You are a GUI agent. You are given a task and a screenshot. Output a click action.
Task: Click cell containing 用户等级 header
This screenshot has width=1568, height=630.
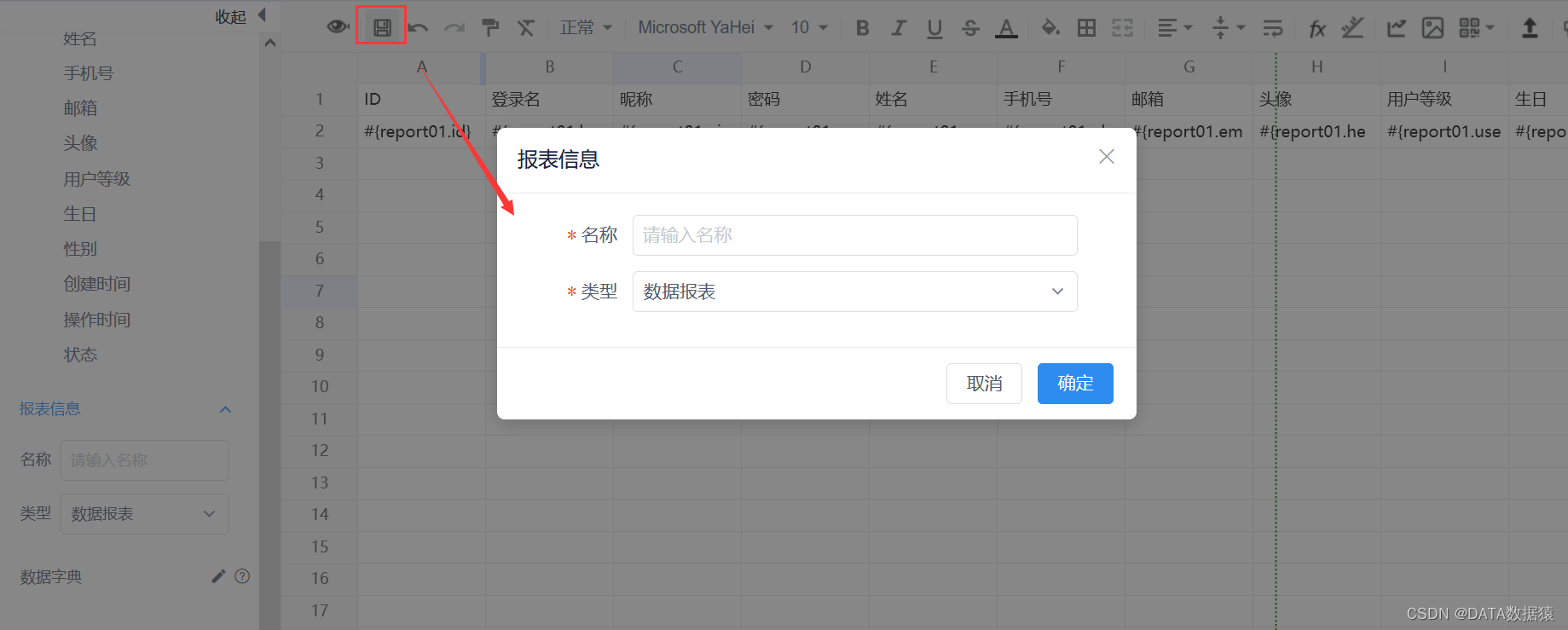coord(1445,99)
